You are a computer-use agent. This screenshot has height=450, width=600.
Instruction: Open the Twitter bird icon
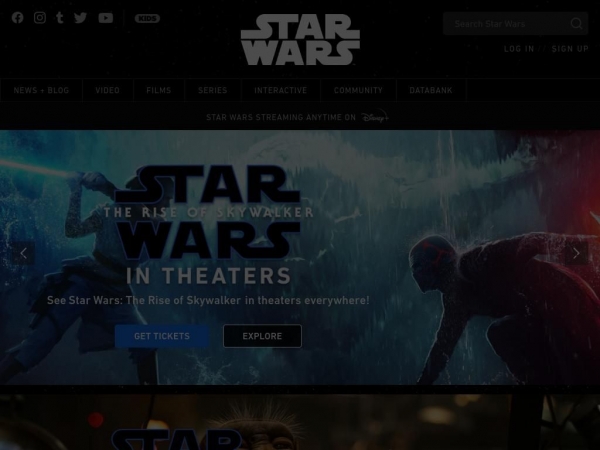tap(80, 18)
